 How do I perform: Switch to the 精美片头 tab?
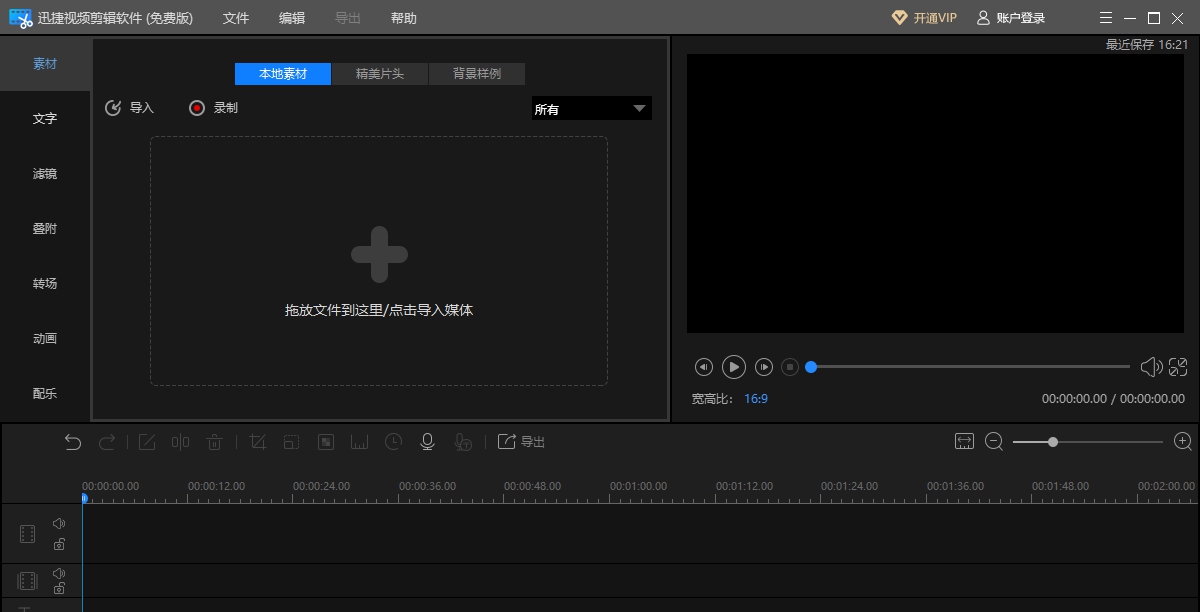pyautogui.click(x=380, y=73)
